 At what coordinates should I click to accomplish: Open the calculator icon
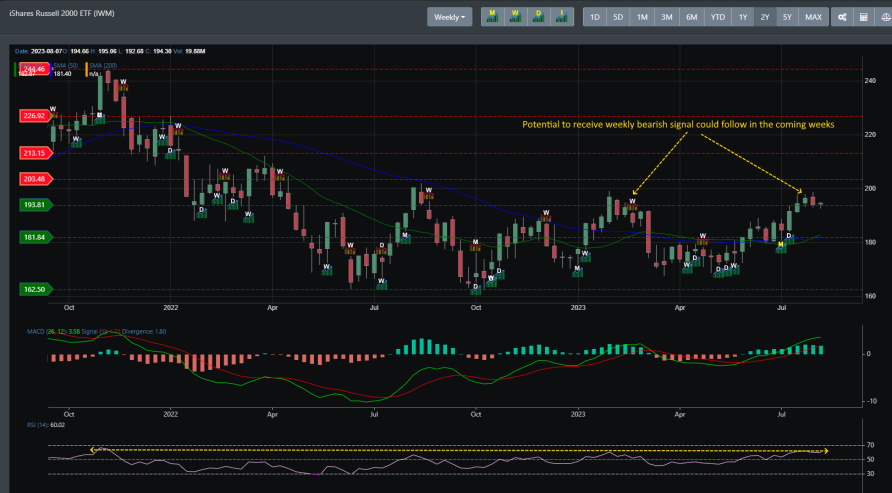(x=864, y=17)
